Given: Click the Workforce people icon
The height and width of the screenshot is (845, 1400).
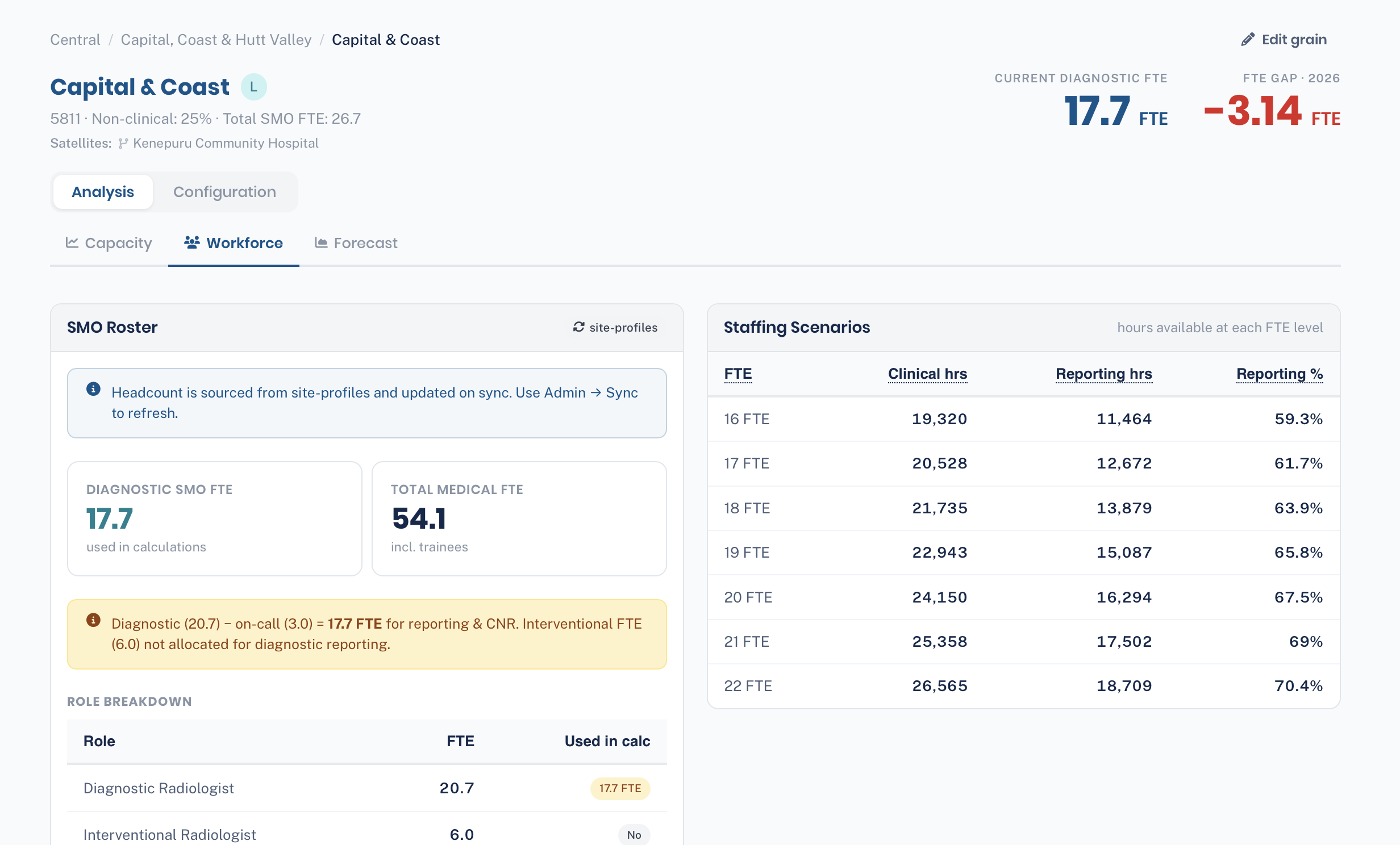Looking at the screenshot, I should point(192,242).
